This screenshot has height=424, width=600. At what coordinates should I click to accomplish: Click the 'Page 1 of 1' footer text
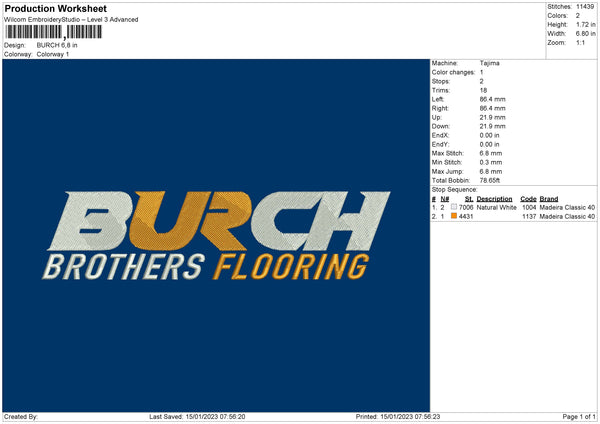[579, 417]
